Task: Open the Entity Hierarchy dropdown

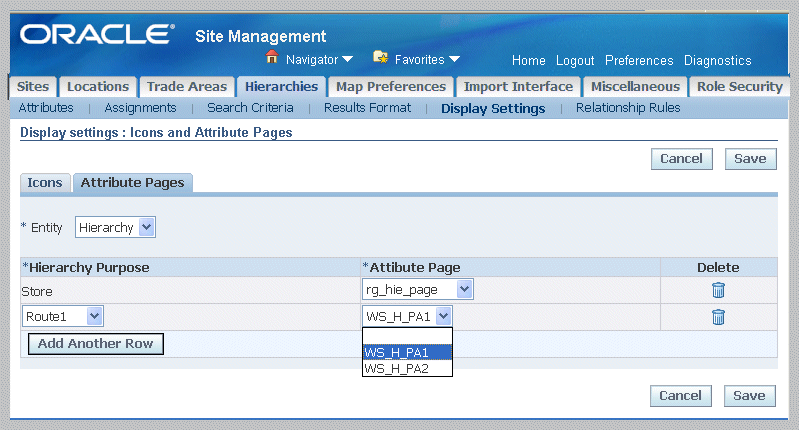Action: pyautogui.click(x=115, y=227)
